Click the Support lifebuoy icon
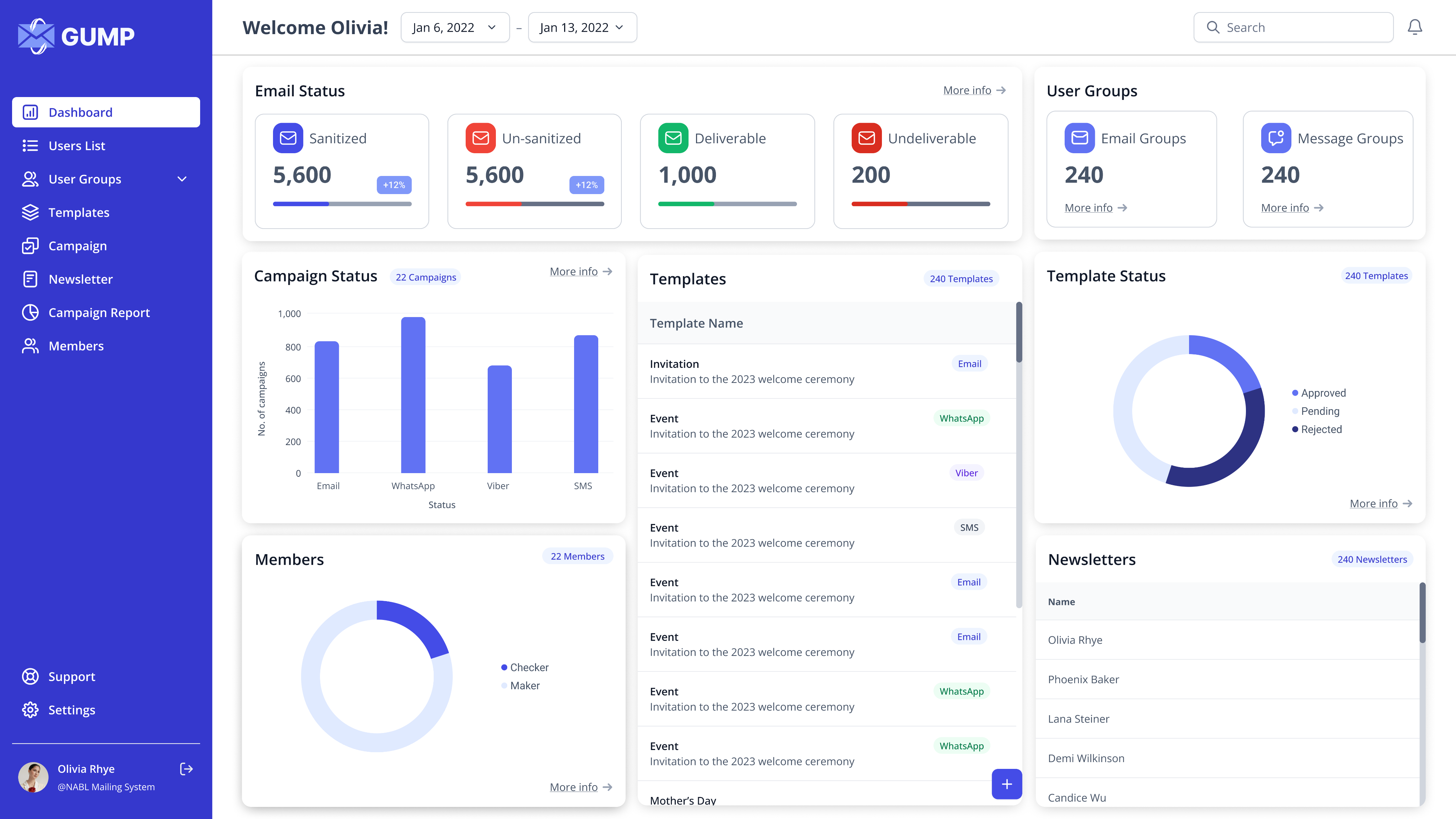The height and width of the screenshot is (819, 1456). pyautogui.click(x=30, y=676)
